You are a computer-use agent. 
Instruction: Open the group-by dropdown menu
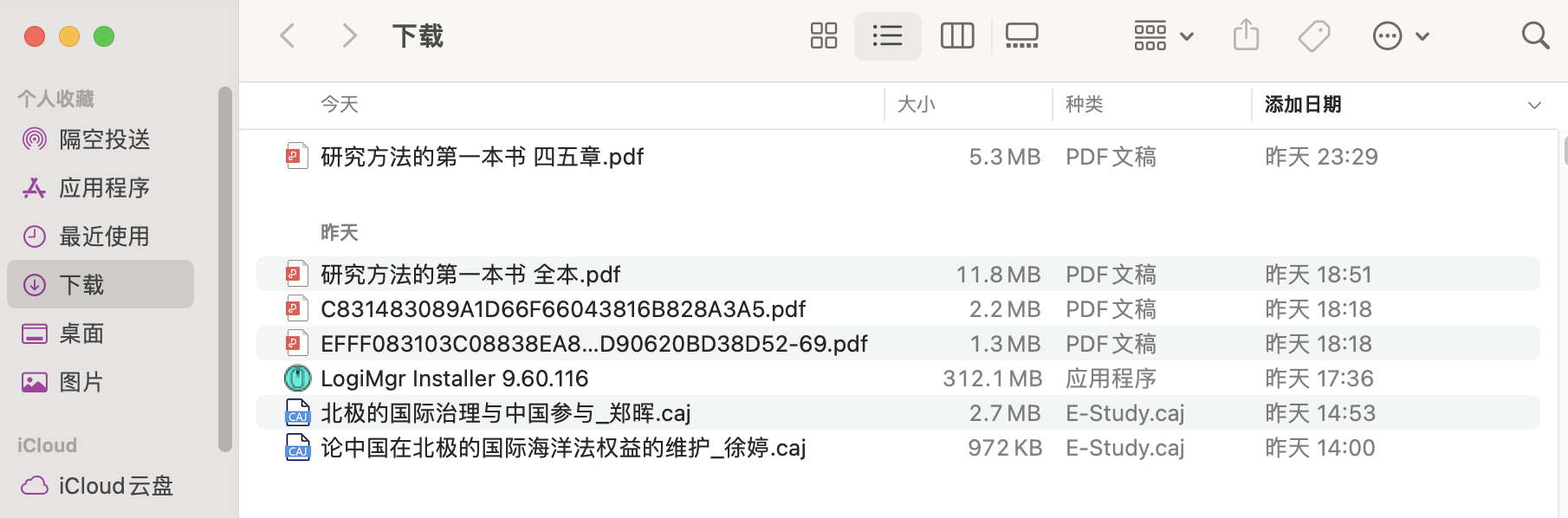[1163, 36]
